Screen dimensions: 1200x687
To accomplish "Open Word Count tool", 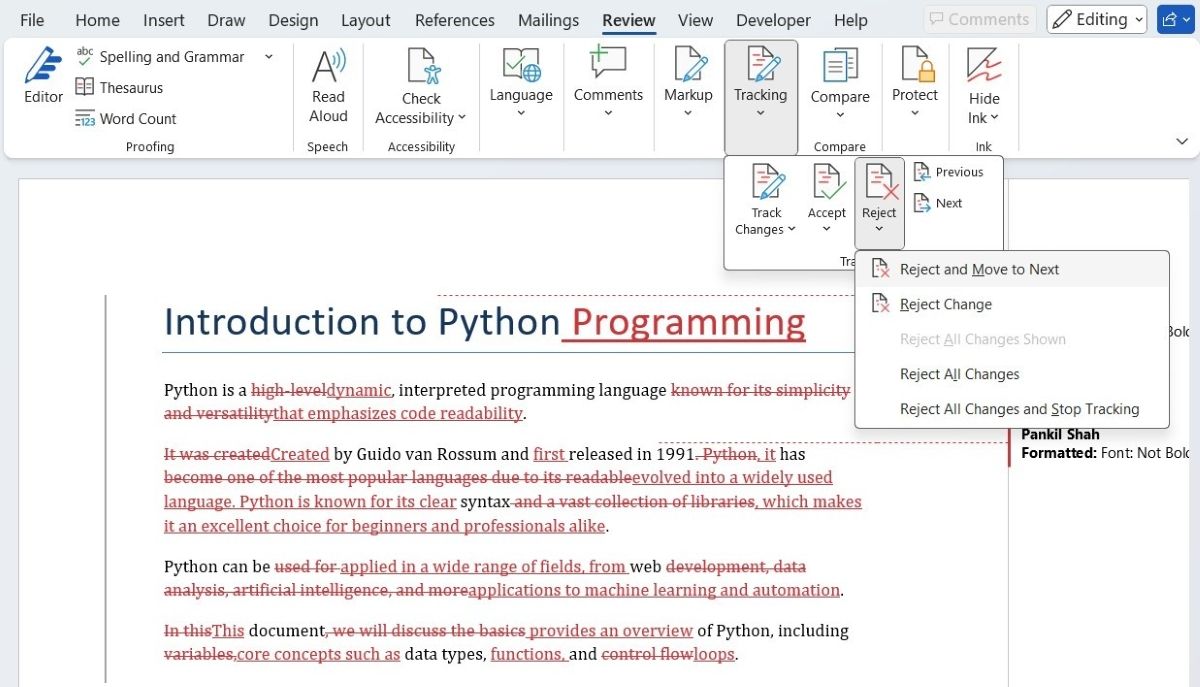I will (x=125, y=118).
